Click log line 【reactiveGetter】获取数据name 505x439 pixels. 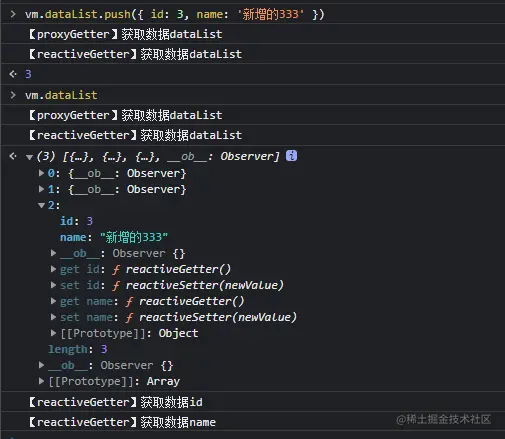(x=122, y=422)
